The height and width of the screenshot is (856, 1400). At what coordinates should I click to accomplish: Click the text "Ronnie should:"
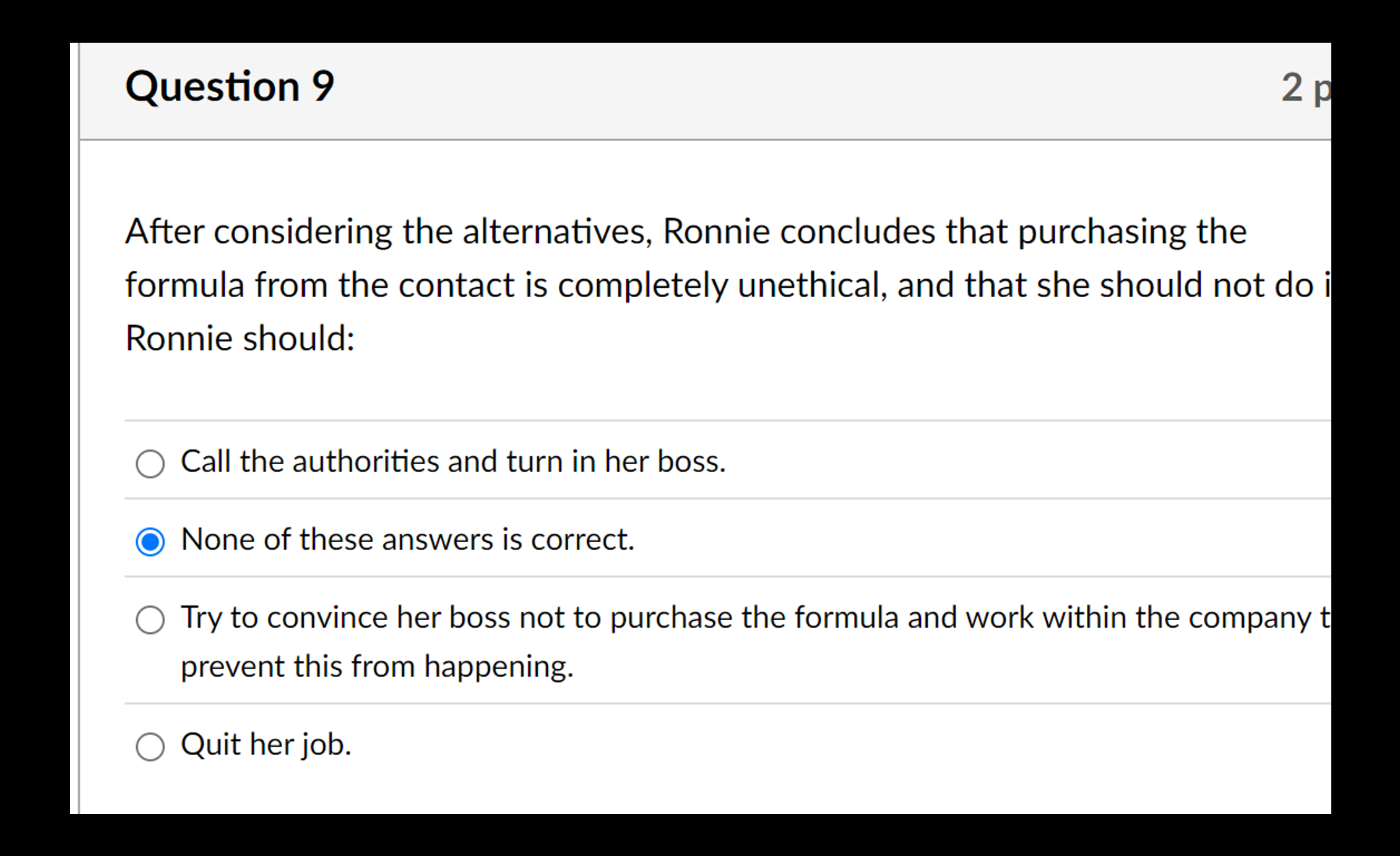point(238,337)
